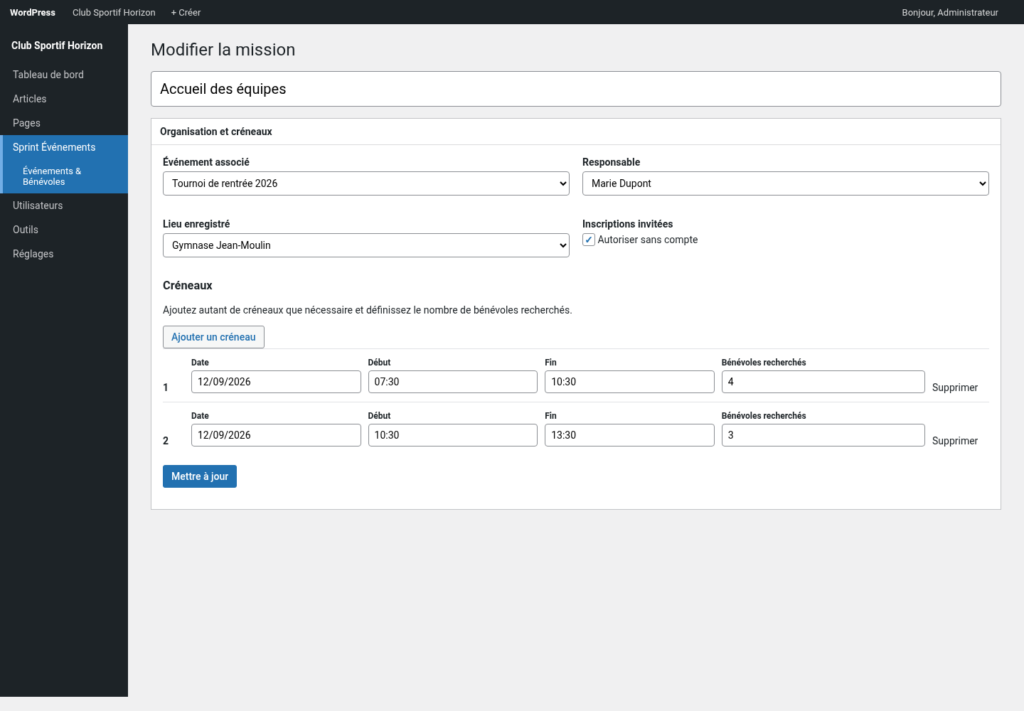Delete slot 1 with Supprimer

click(x=955, y=387)
